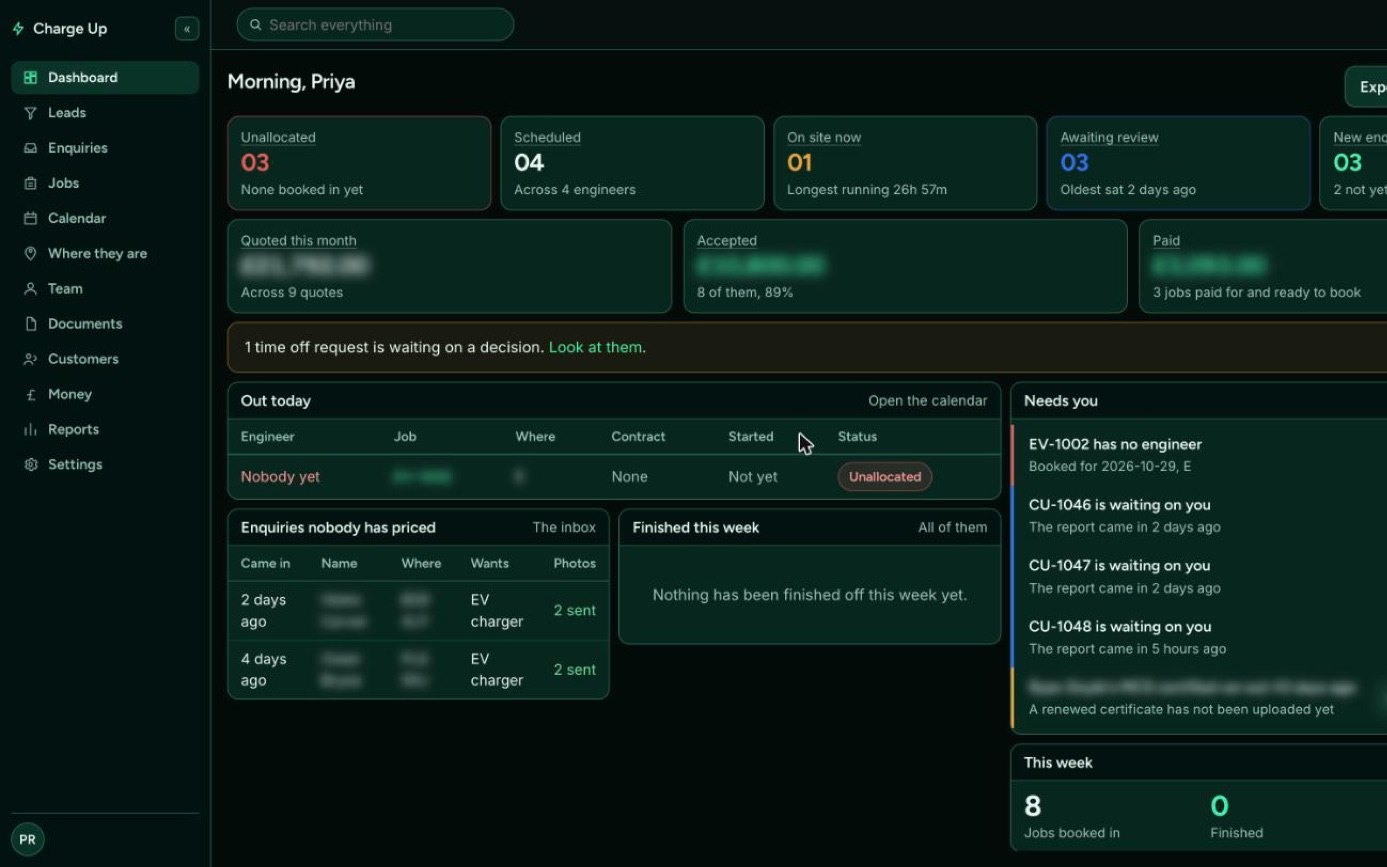The height and width of the screenshot is (867, 1387).
Task: Open CU-1046 is waiting on you
Action: (x=1200, y=515)
